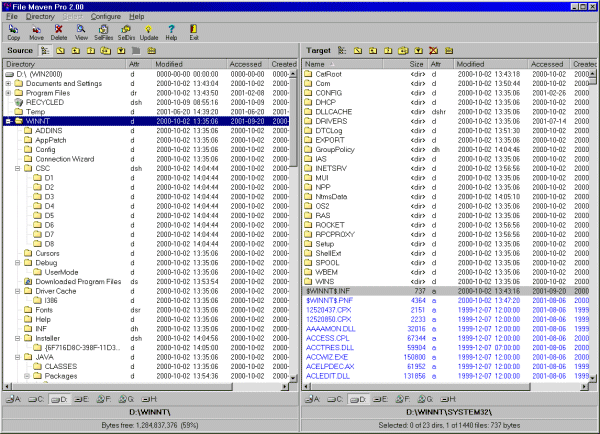Switch Source panel to drive E:

point(82,399)
